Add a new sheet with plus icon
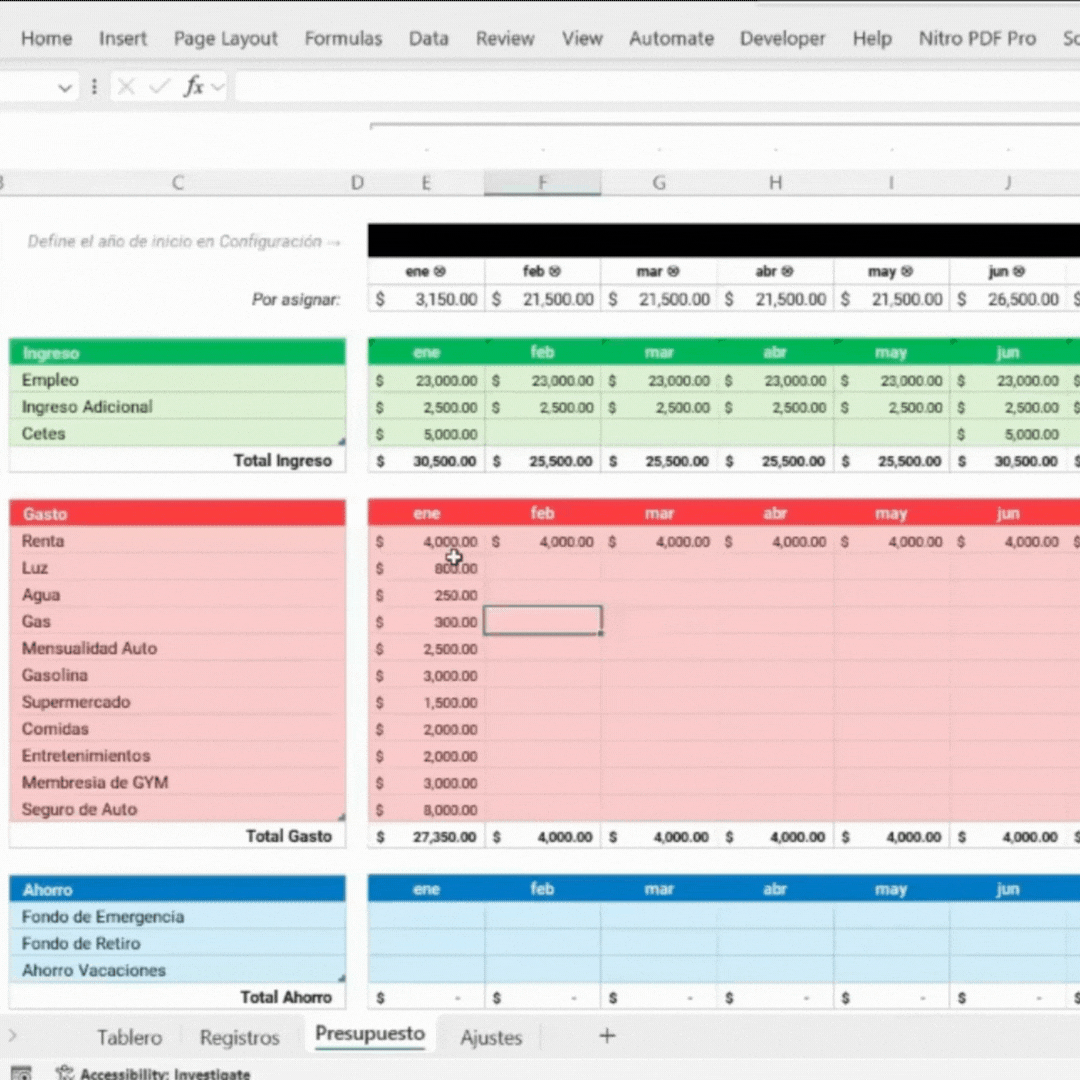 pyautogui.click(x=607, y=1036)
